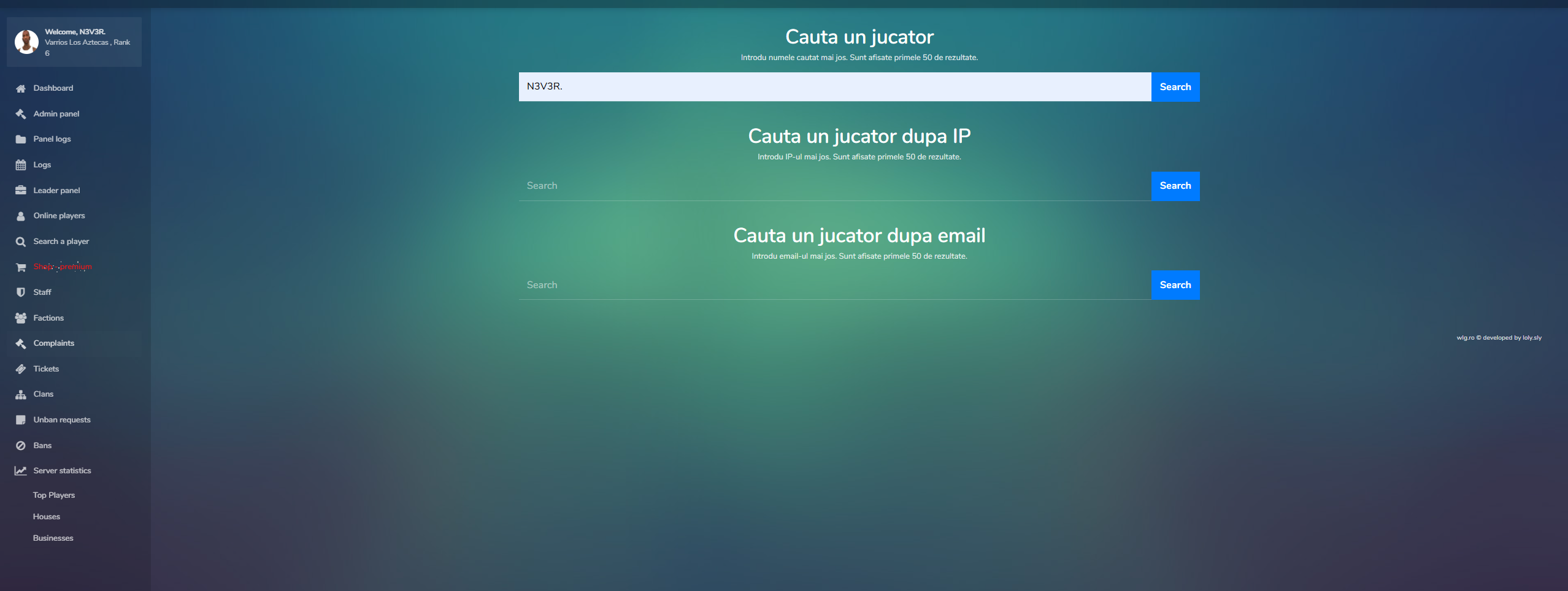Click the Panel logs folder icon
Screen dimensions: 1568x591
point(21,139)
